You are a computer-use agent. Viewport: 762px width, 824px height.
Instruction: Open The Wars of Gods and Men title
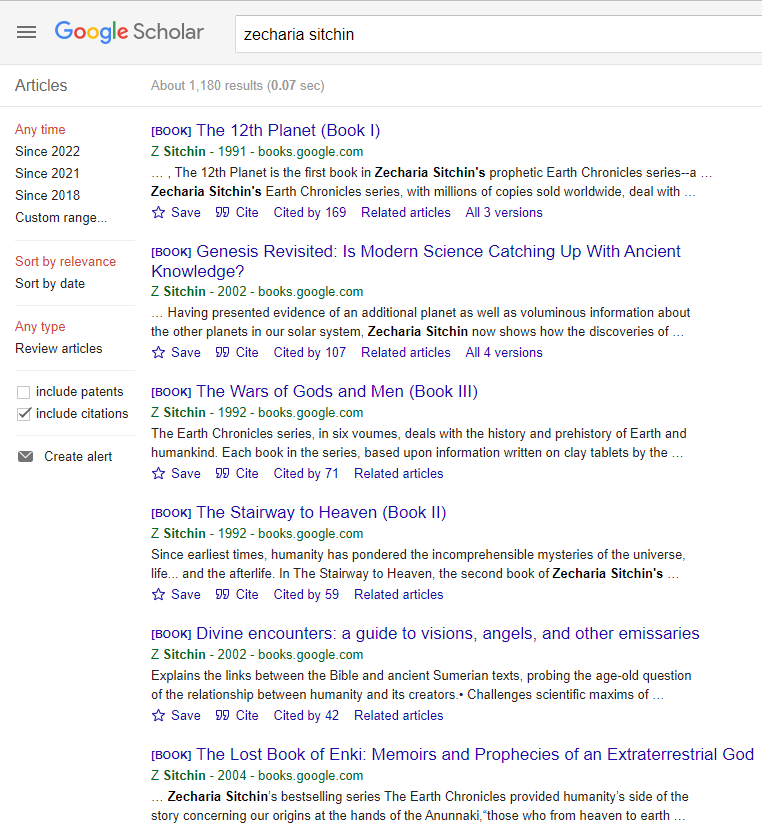[x=337, y=391]
